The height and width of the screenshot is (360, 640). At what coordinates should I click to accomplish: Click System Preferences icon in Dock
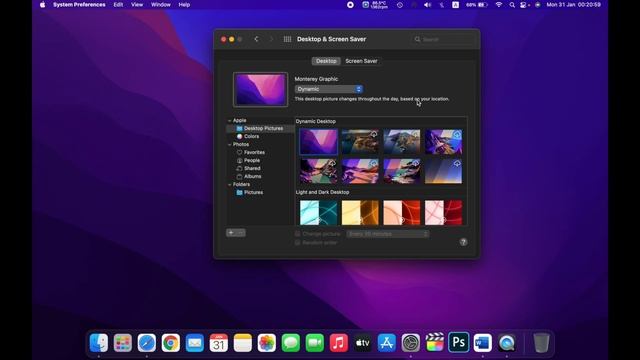[411, 342]
